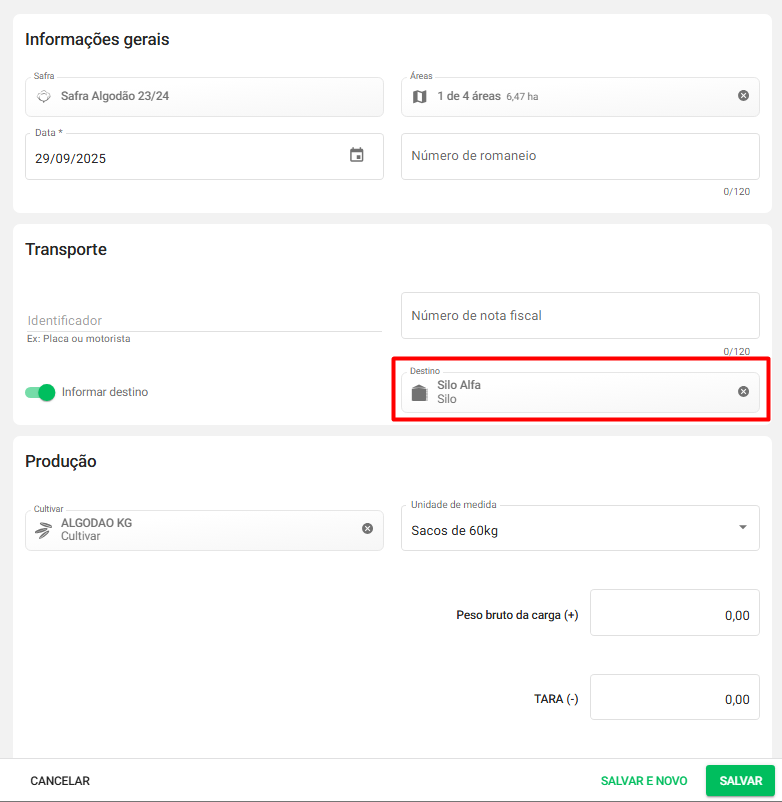Click the plant icon beside ALGODAO KG
Viewport: 782px width, 802px height.
43,530
